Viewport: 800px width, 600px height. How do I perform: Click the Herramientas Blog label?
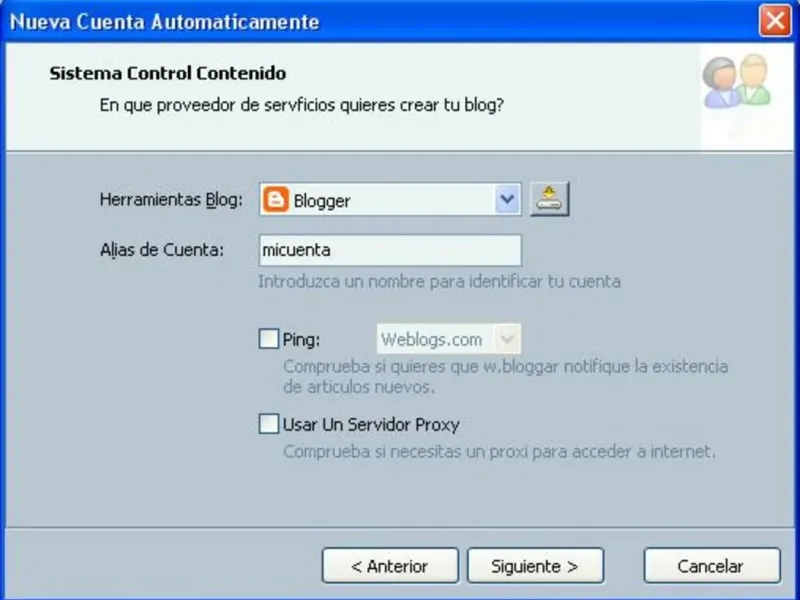point(171,200)
